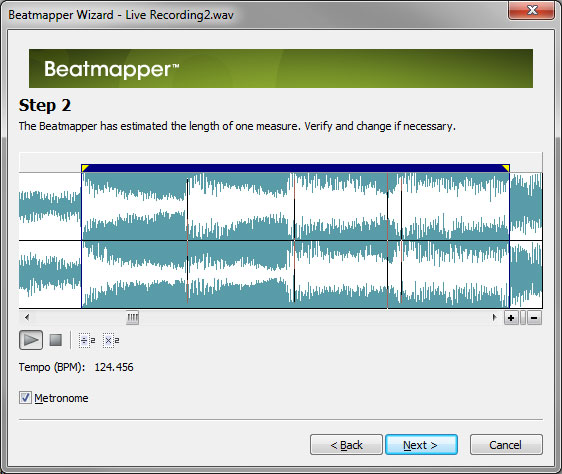Halve the selection with divide-by-2 icon
The height and width of the screenshot is (474, 562).
(x=87, y=340)
